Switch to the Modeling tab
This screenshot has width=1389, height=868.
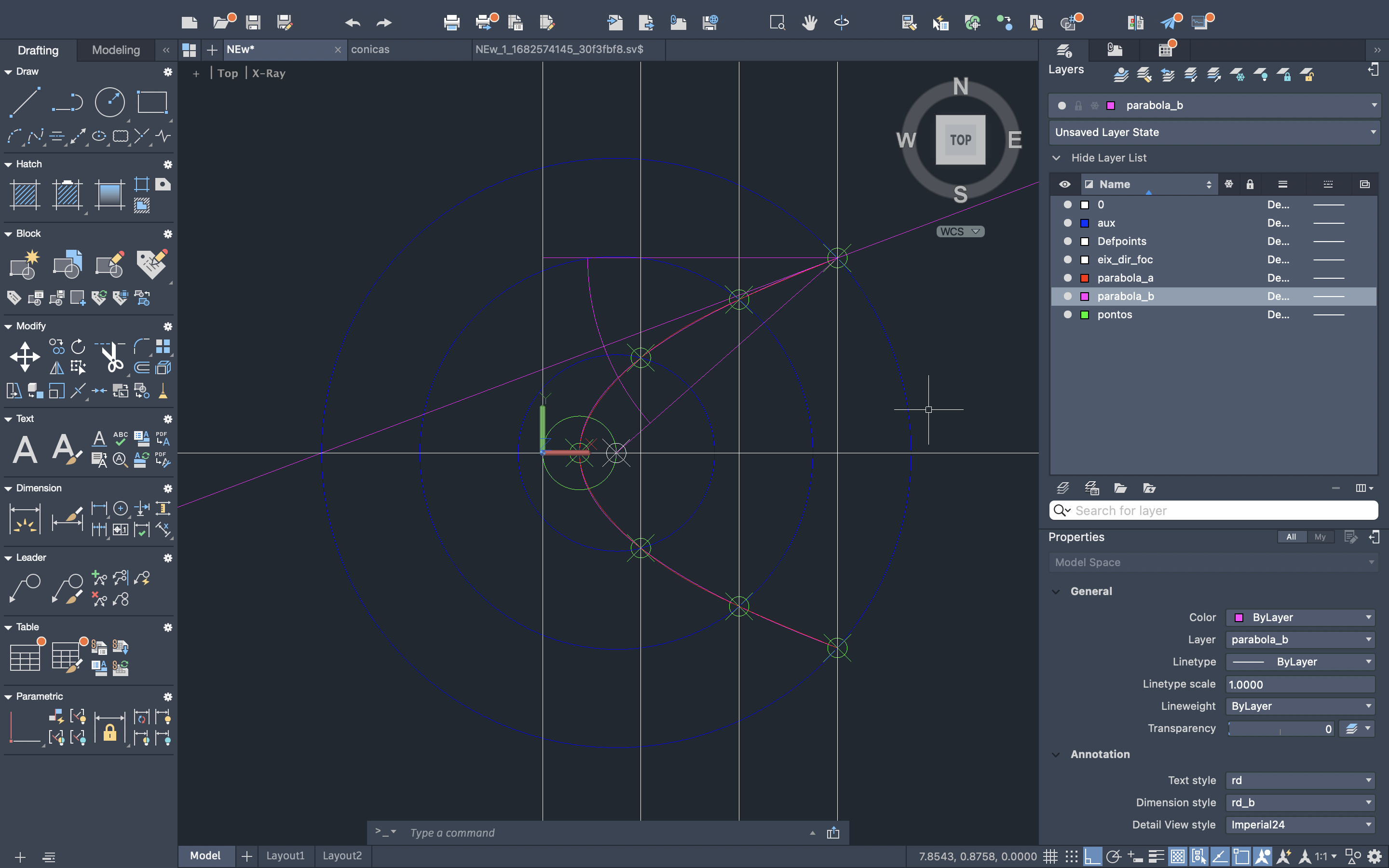116,50
